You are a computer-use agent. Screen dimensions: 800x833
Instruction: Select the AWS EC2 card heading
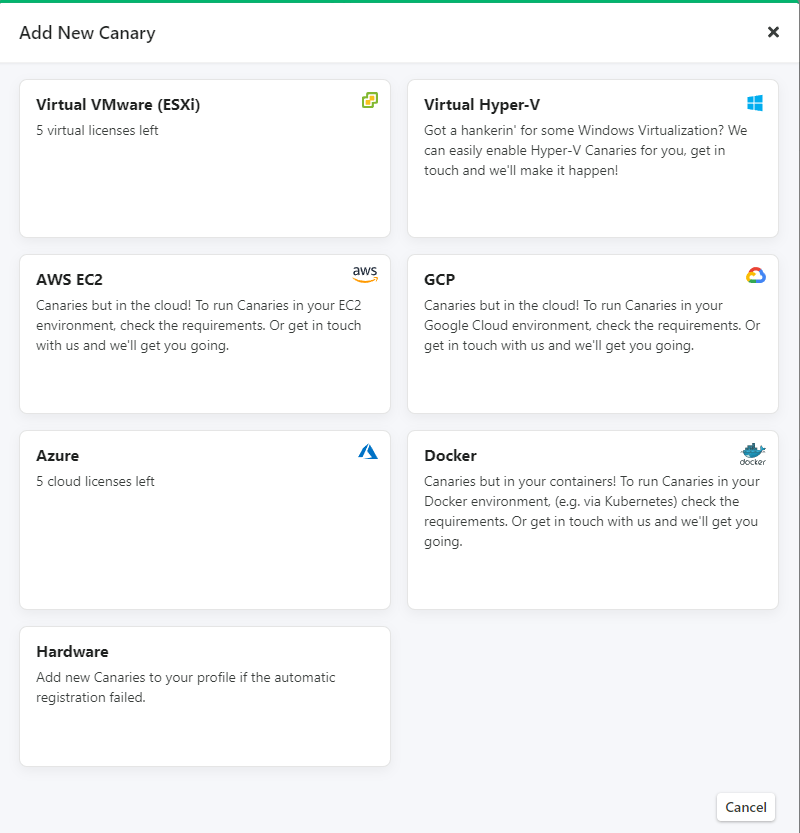coord(69,280)
